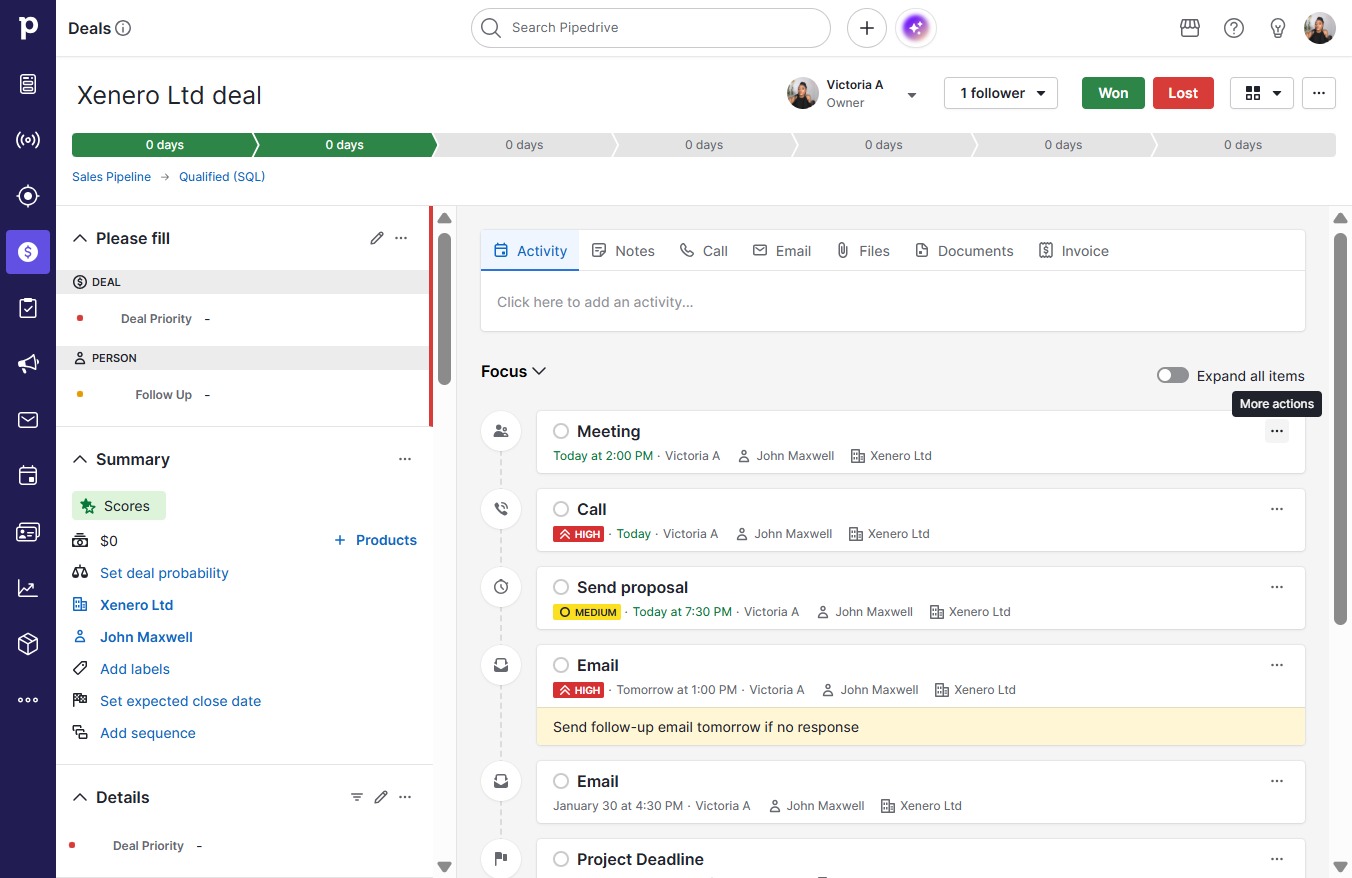Edit the Please fill section with pencil icon
The height and width of the screenshot is (878, 1352).
[x=377, y=238]
